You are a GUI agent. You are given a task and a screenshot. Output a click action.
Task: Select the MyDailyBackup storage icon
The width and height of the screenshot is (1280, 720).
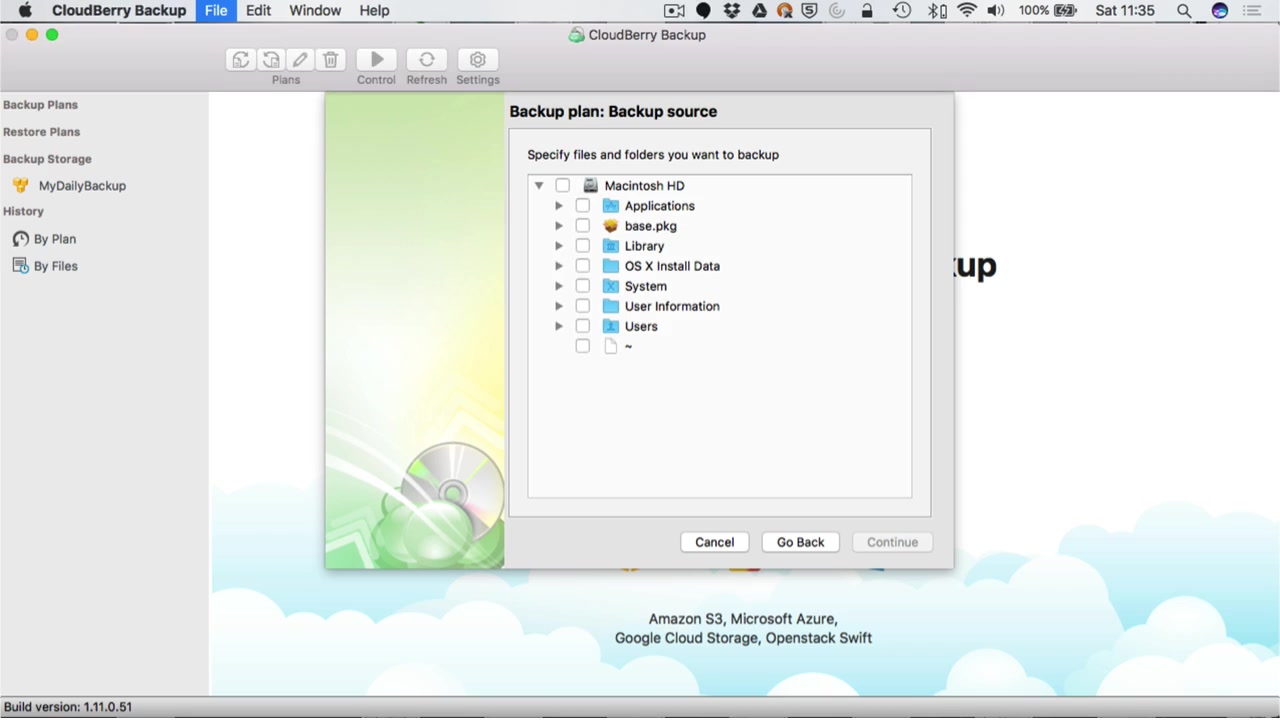tap(20, 186)
